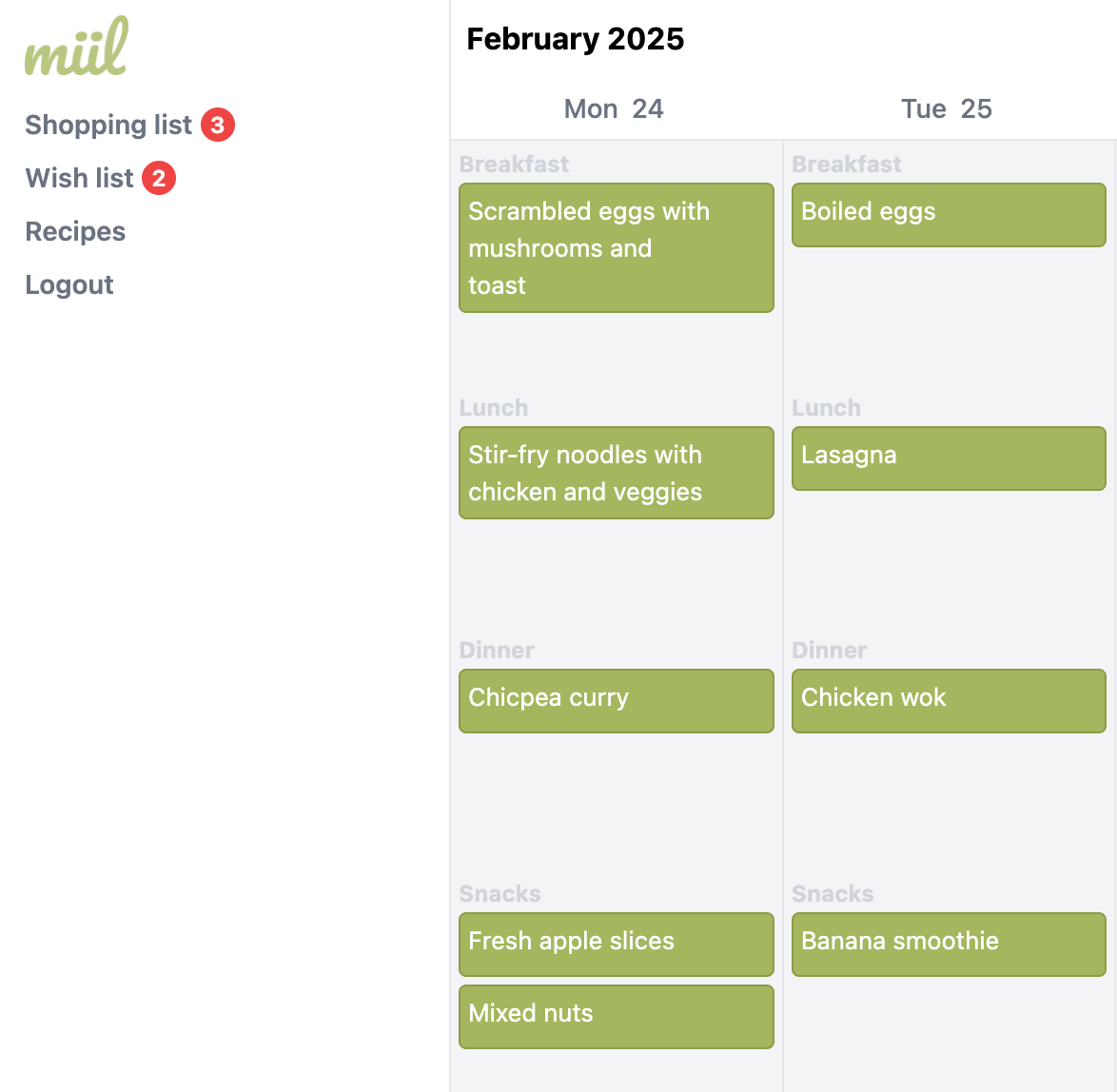This screenshot has width=1117, height=1092.
Task: Select the Mon 24 day header
Action: click(x=614, y=108)
